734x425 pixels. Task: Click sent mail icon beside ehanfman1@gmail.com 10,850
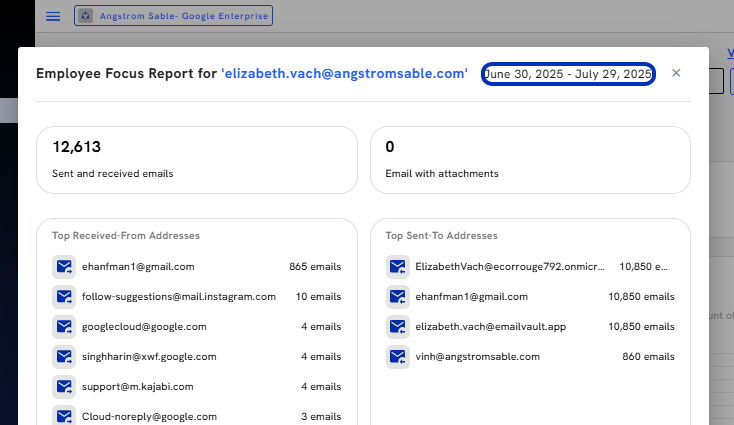(x=397, y=297)
